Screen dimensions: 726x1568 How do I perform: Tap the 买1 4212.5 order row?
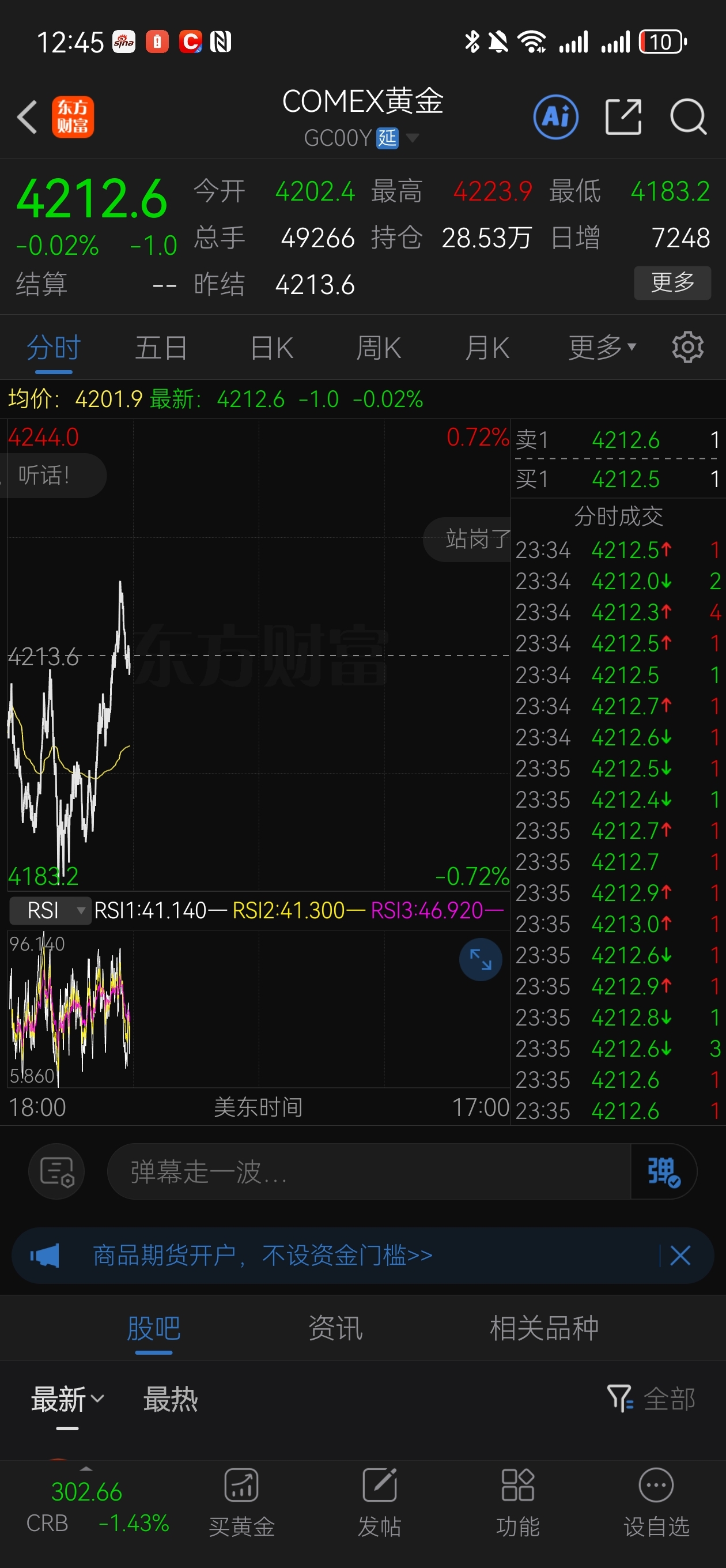tap(617, 479)
